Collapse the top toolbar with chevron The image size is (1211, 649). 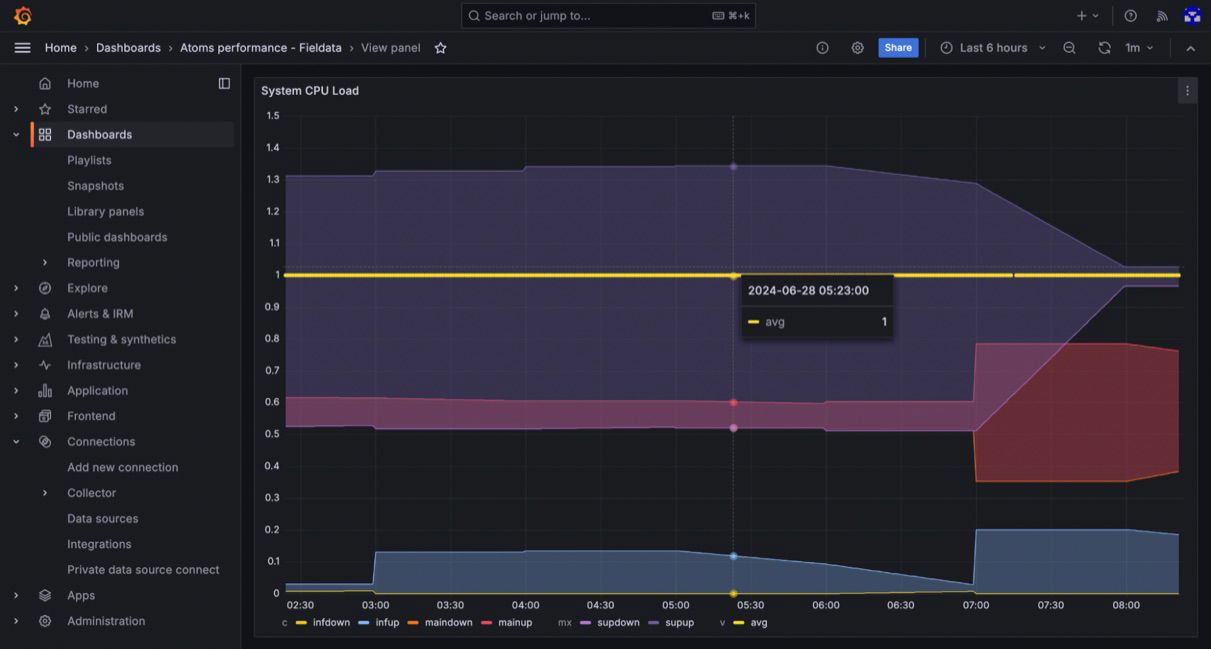(x=1190, y=48)
